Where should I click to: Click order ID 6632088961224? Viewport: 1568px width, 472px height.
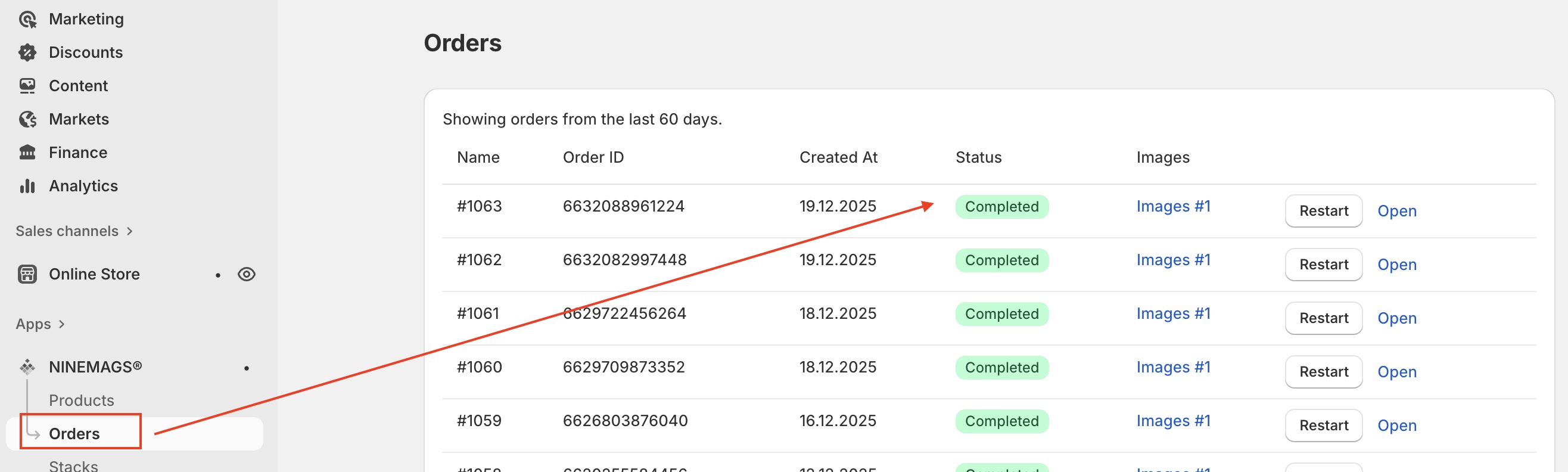tap(623, 206)
